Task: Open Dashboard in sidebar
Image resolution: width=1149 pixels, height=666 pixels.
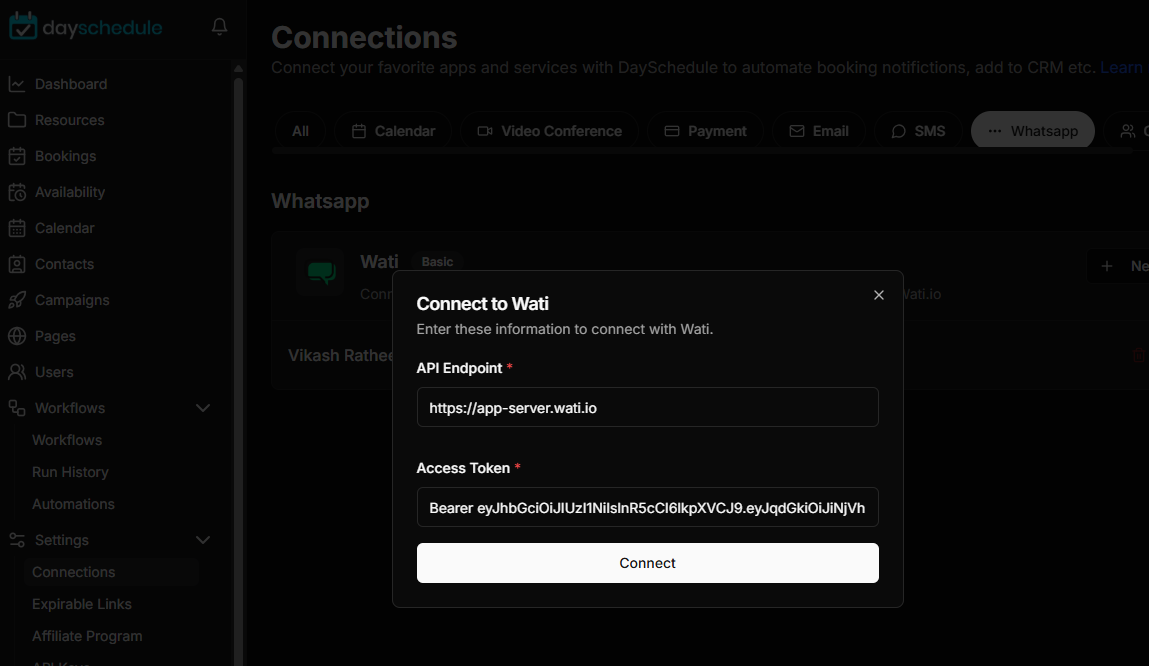Action: [x=71, y=84]
